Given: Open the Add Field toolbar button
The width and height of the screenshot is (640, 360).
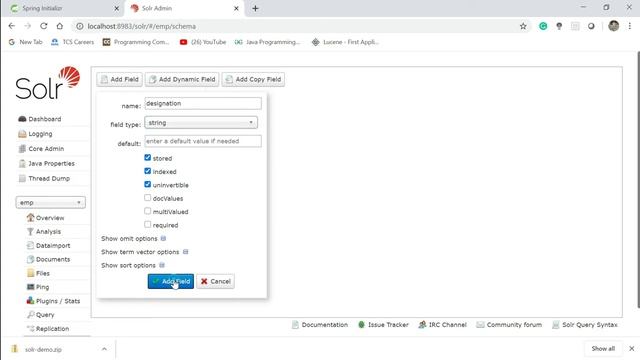Looking at the screenshot, I should [x=120, y=79].
